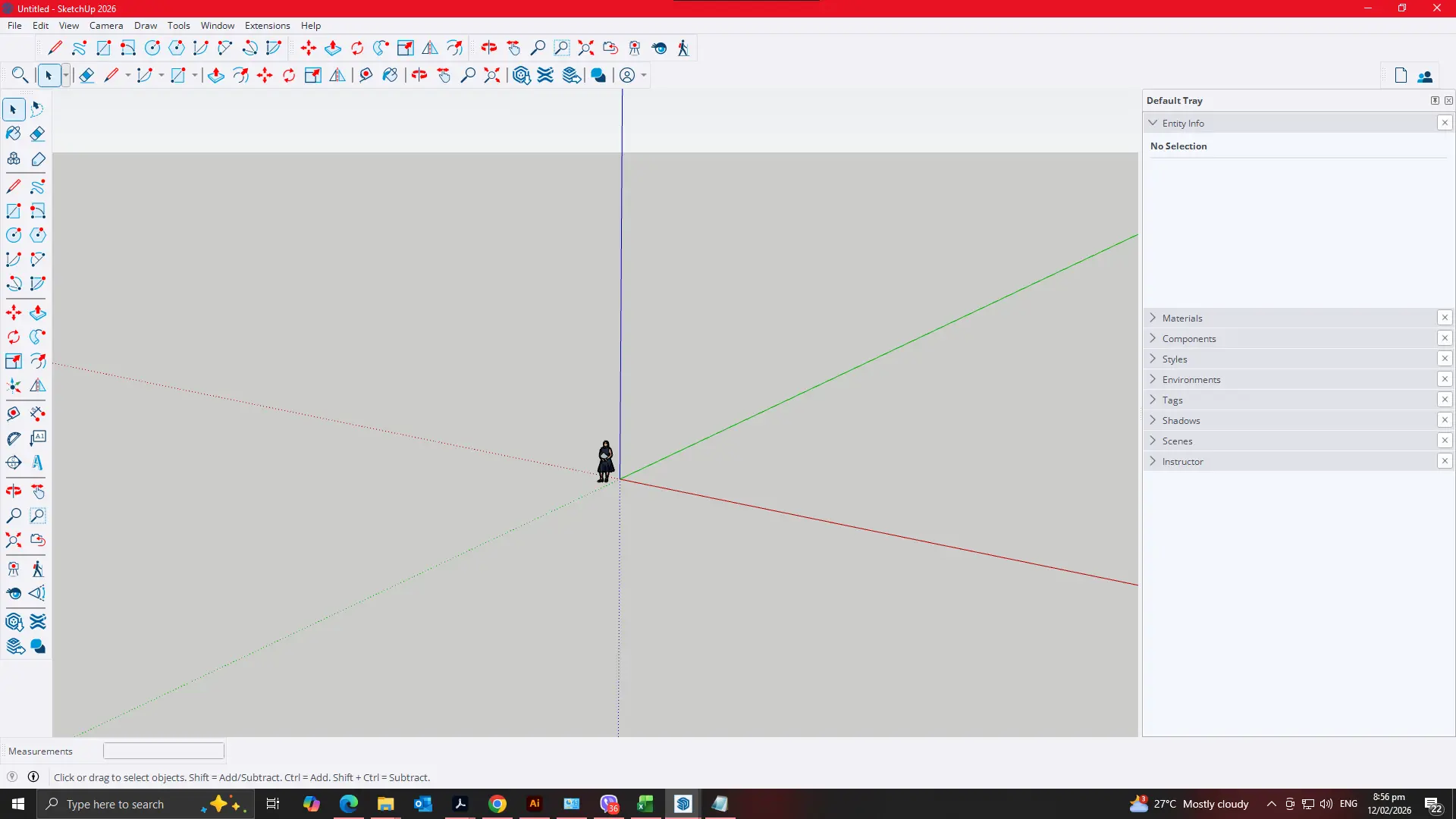This screenshot has width=1456, height=819.
Task: Open the Extensions menu
Action: 267,25
